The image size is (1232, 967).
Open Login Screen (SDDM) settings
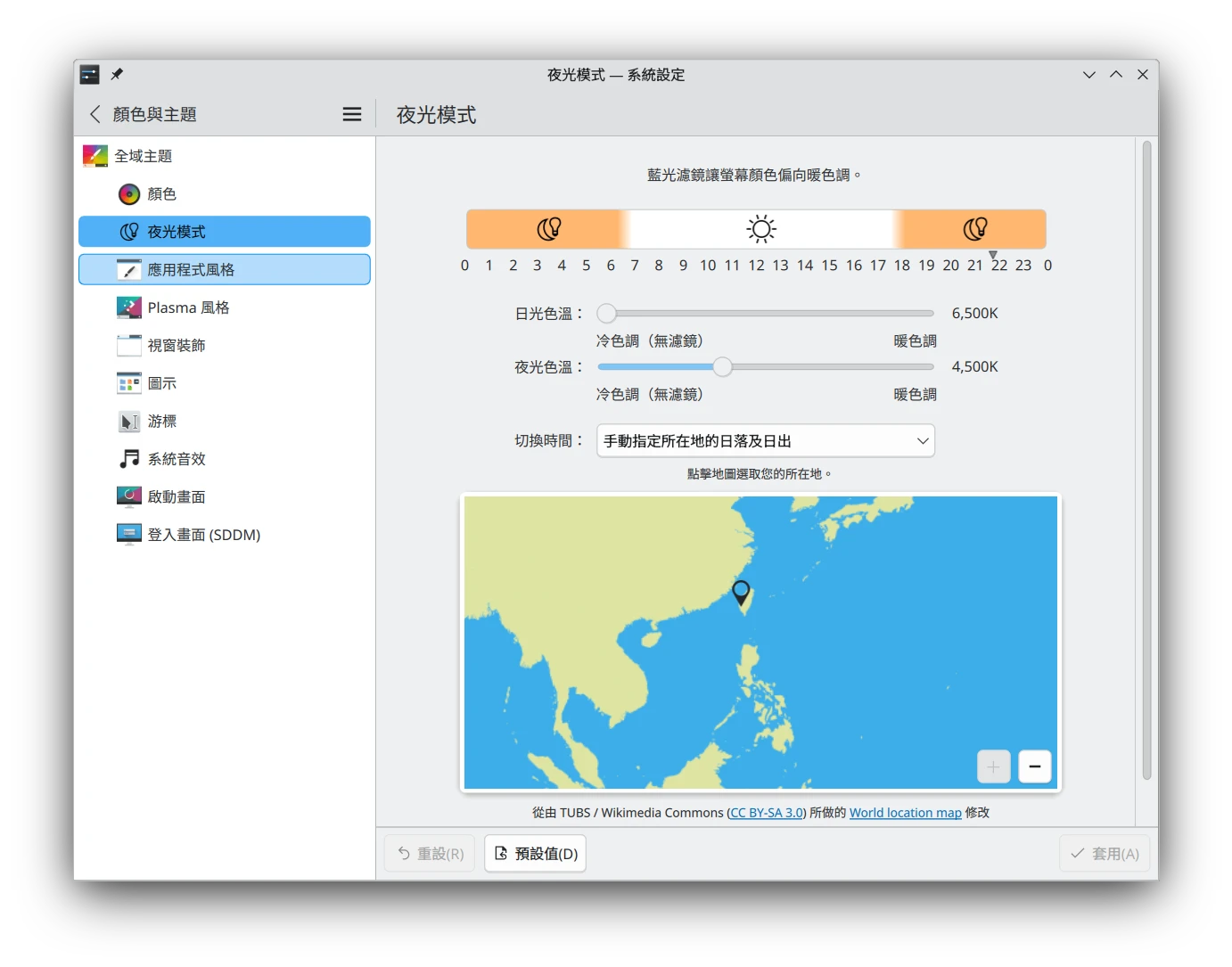click(x=203, y=535)
